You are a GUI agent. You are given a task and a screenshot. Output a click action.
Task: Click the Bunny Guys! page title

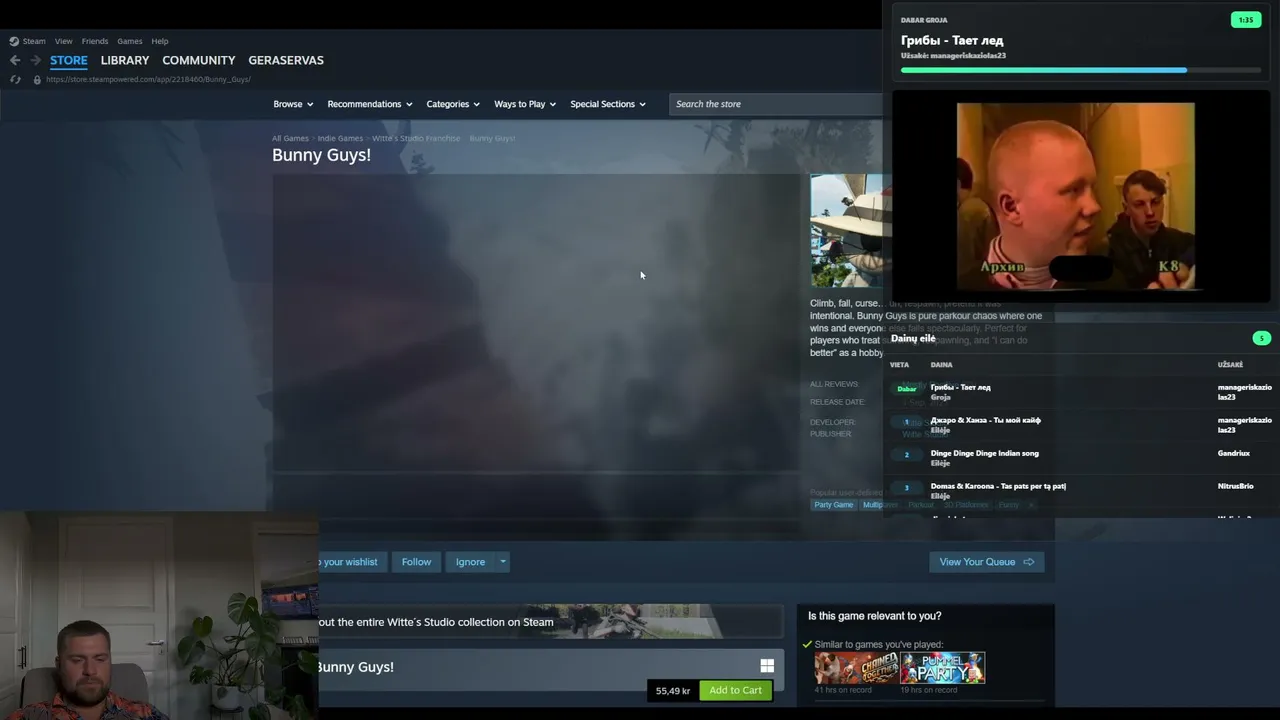[321, 155]
